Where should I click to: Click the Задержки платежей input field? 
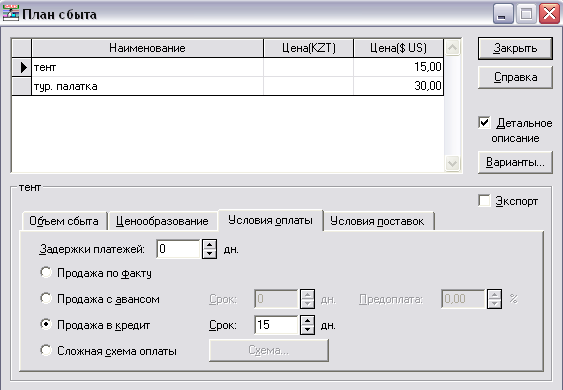(179, 249)
